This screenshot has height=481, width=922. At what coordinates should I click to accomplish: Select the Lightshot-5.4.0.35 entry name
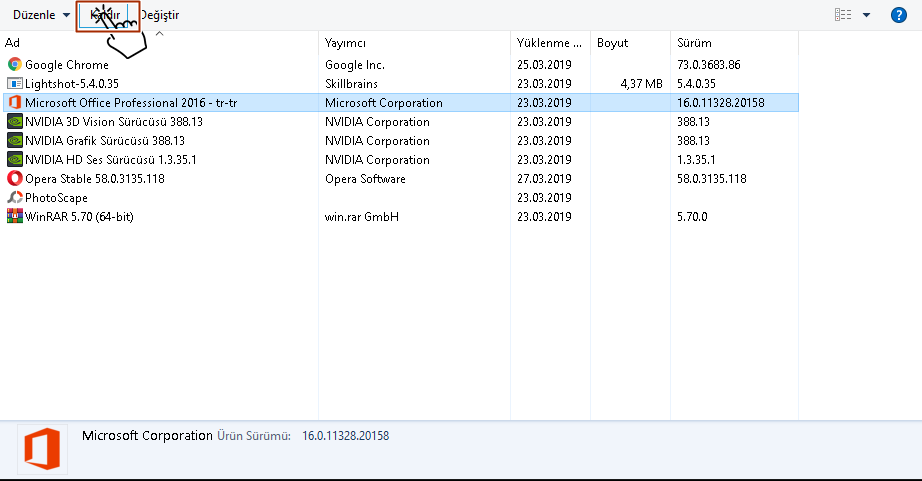[x=72, y=83]
